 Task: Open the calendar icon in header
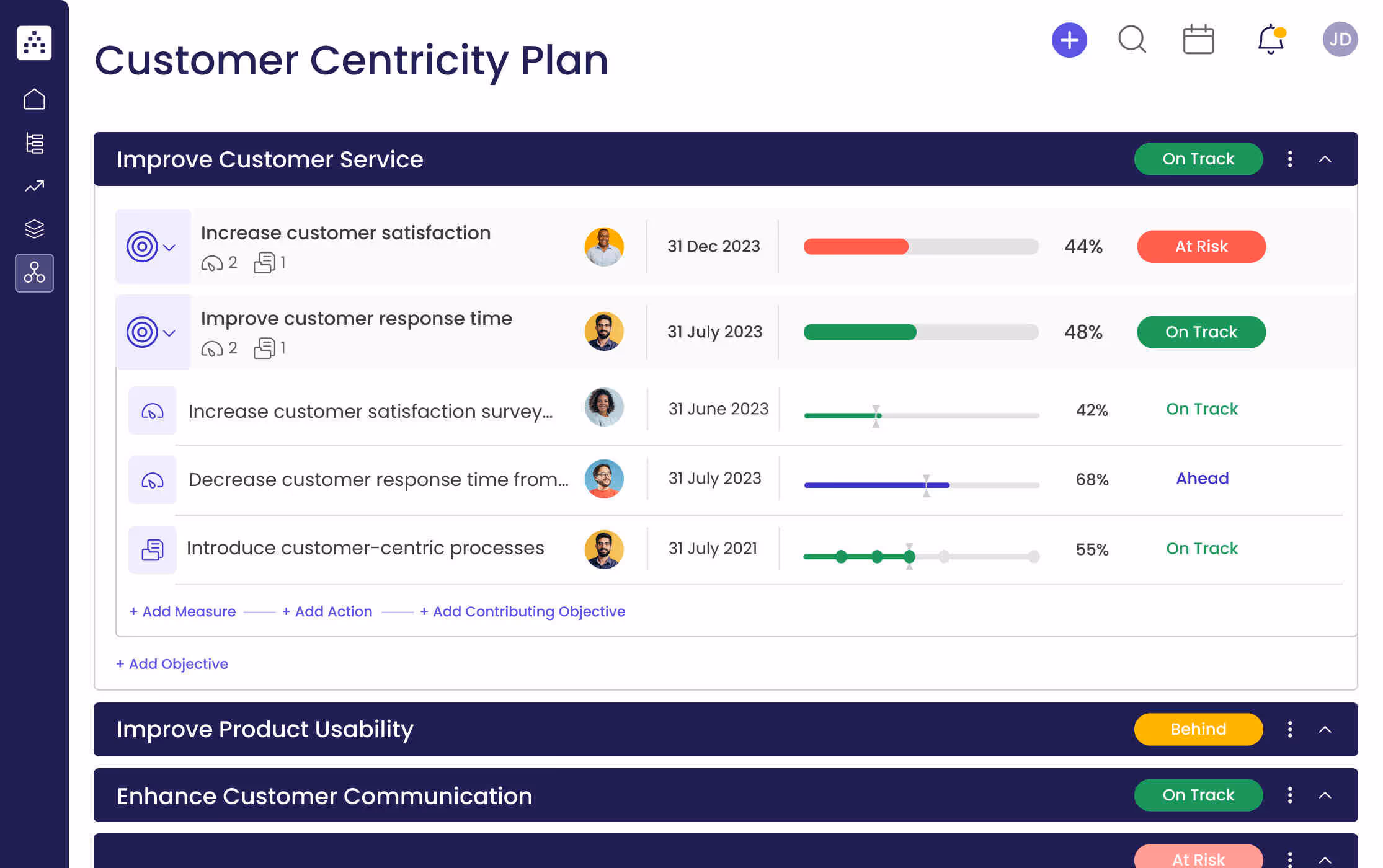(1198, 40)
